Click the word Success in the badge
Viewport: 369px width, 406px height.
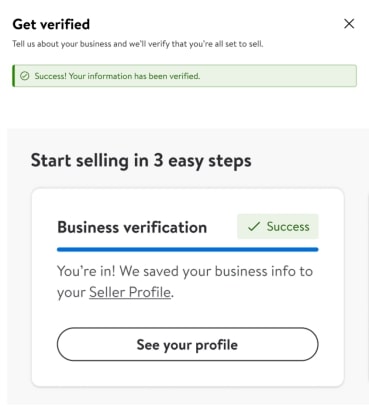288,227
